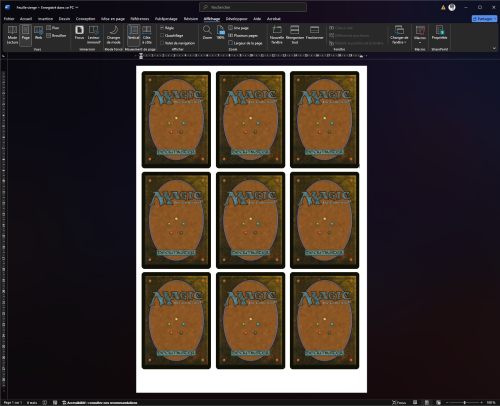Image resolution: width=500 pixels, height=406 pixels.
Task: Click the page count in status bar
Action: pos(13,403)
